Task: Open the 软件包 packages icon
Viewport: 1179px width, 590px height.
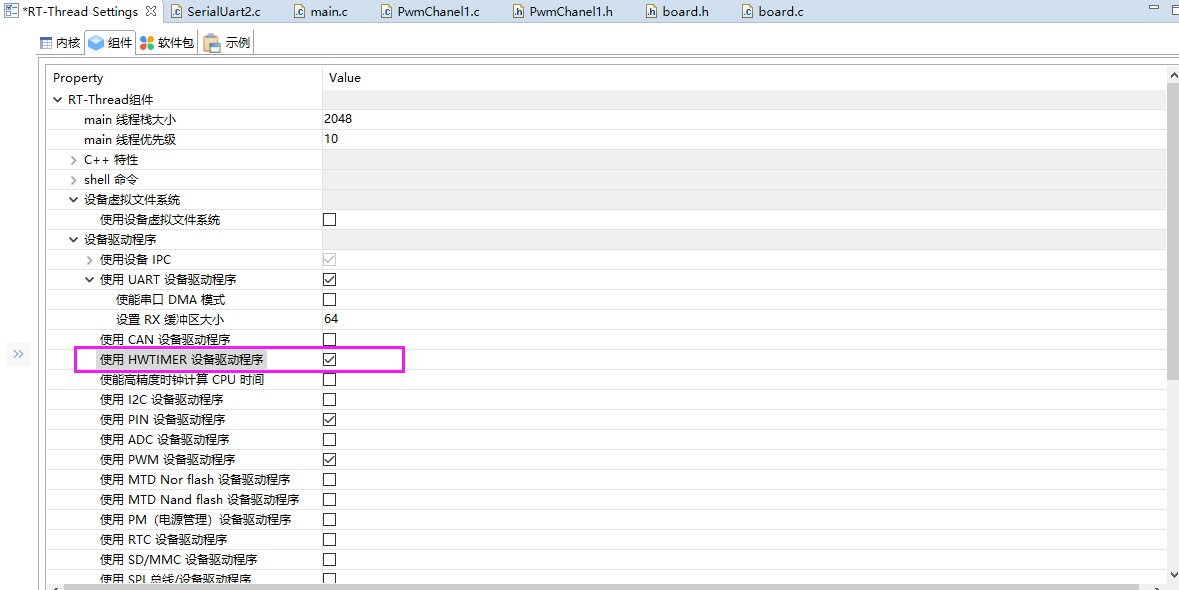Action: click(147, 43)
